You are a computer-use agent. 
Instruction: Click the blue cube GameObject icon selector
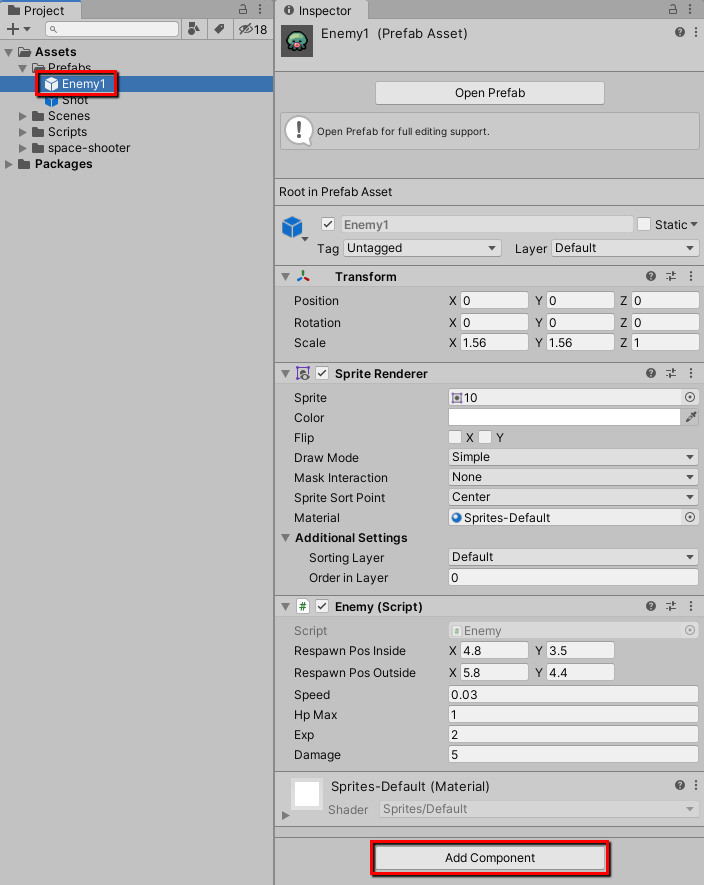click(x=294, y=228)
